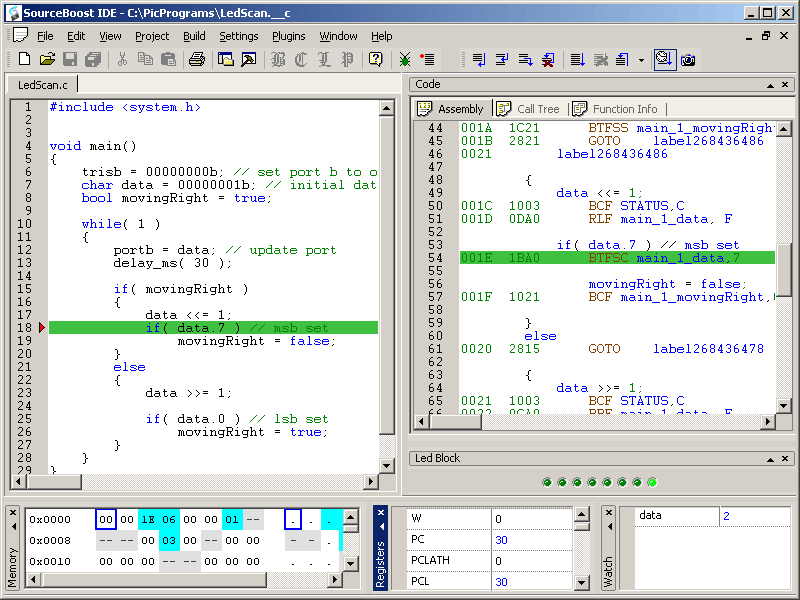Close the Led Block panel
This screenshot has width=800, height=600.
click(785, 459)
